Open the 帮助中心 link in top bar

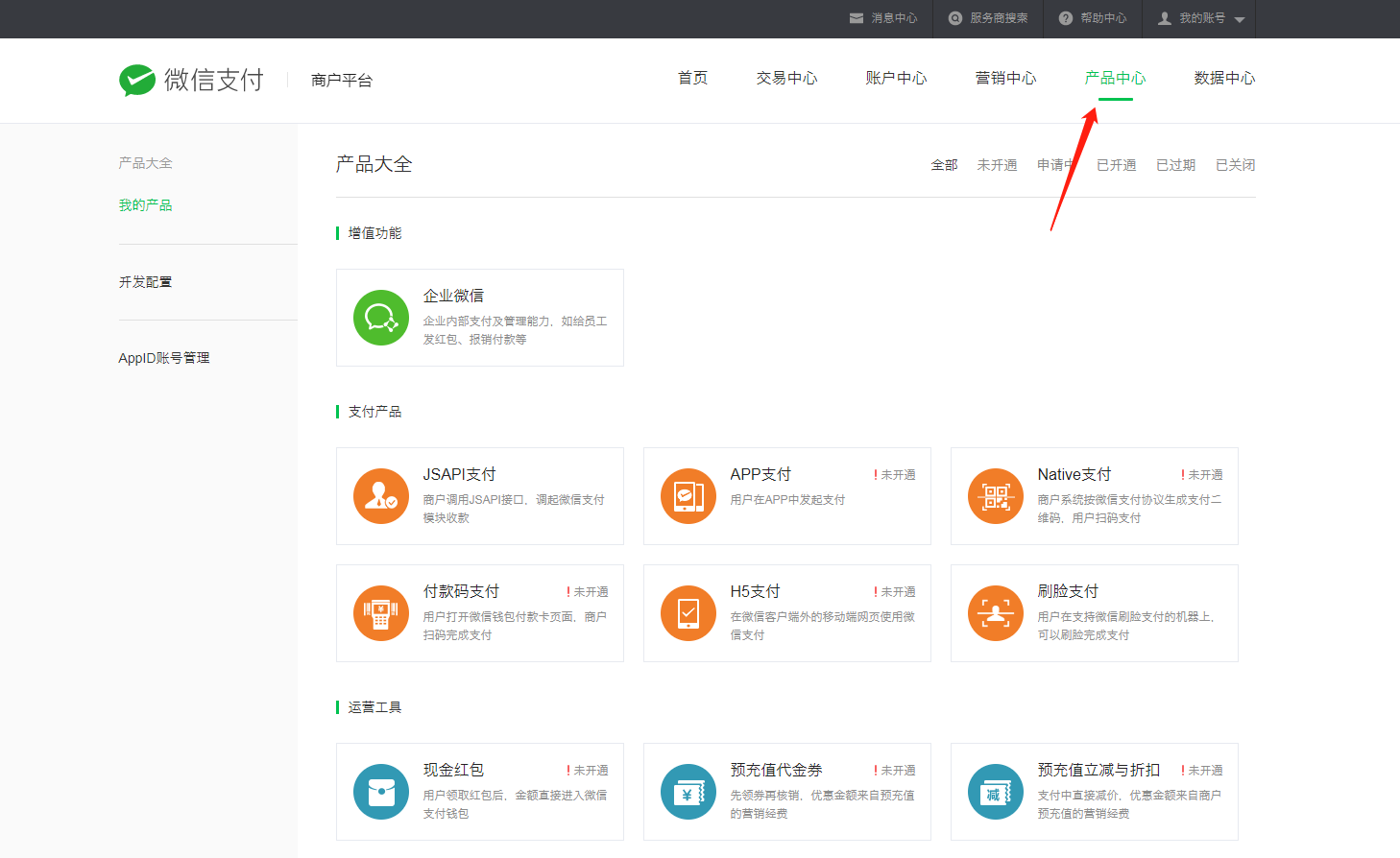pos(1103,18)
